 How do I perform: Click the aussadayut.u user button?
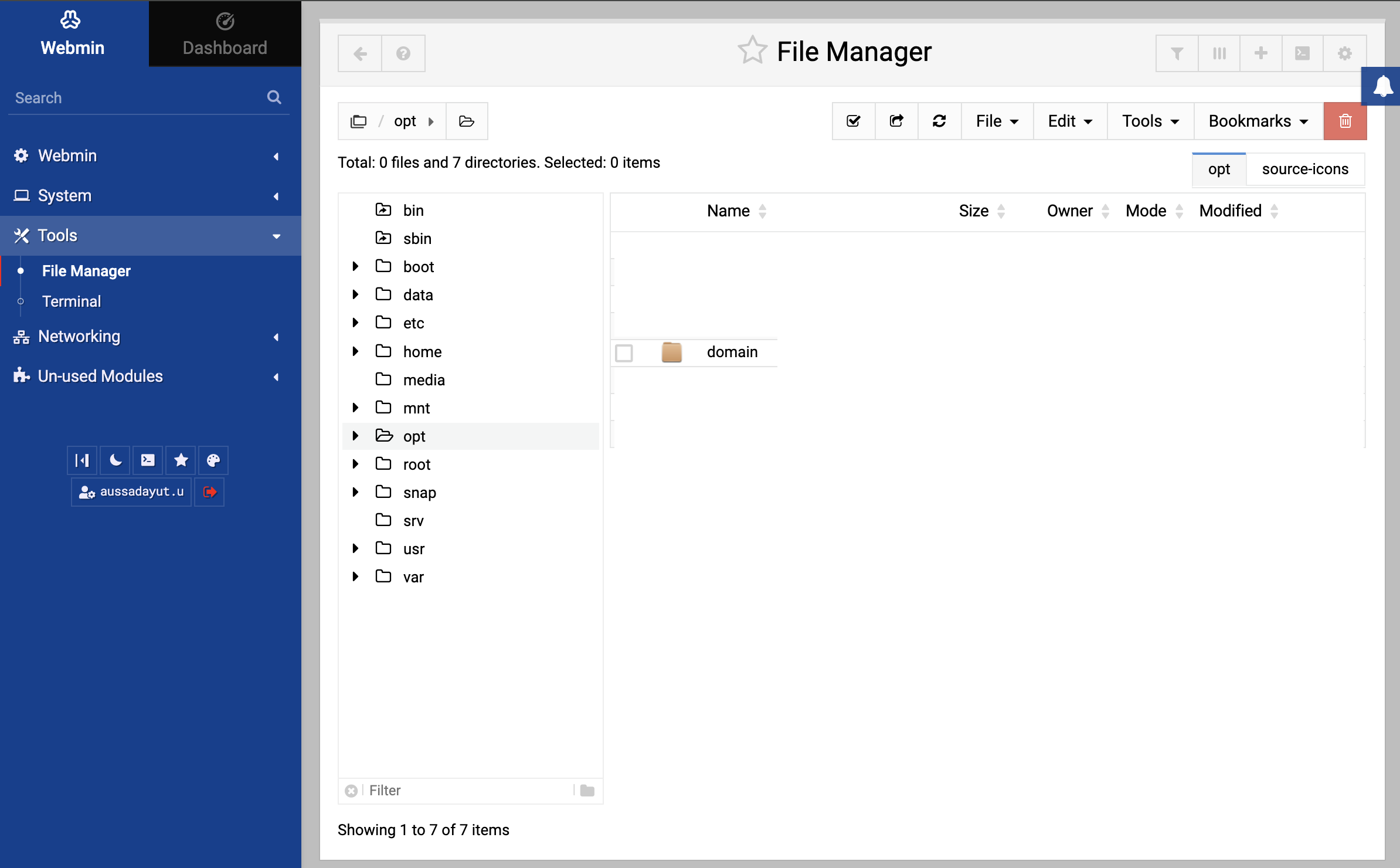132,491
